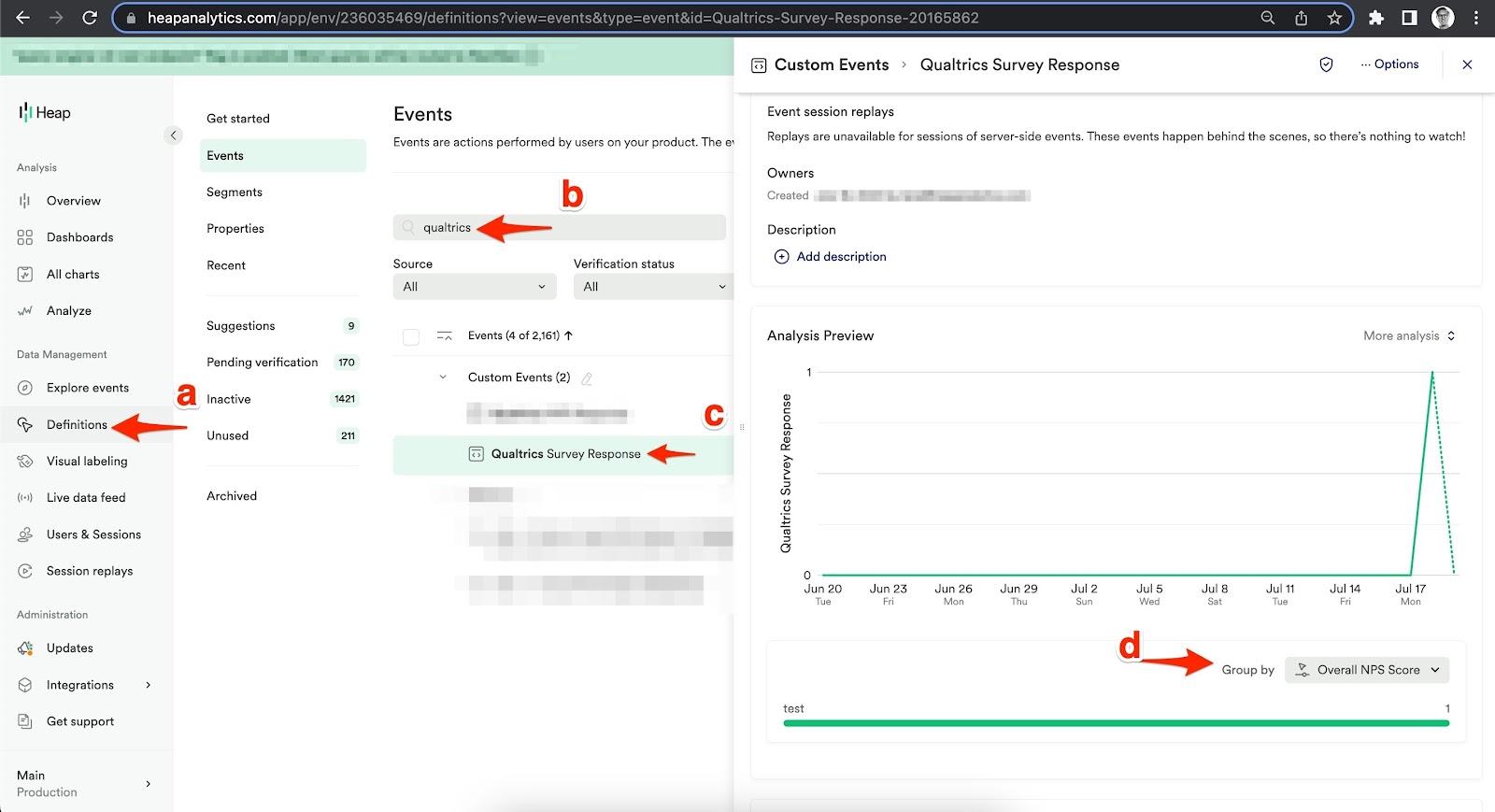Open Overview in the Analysis section
The height and width of the screenshot is (812, 1495).
click(x=74, y=201)
